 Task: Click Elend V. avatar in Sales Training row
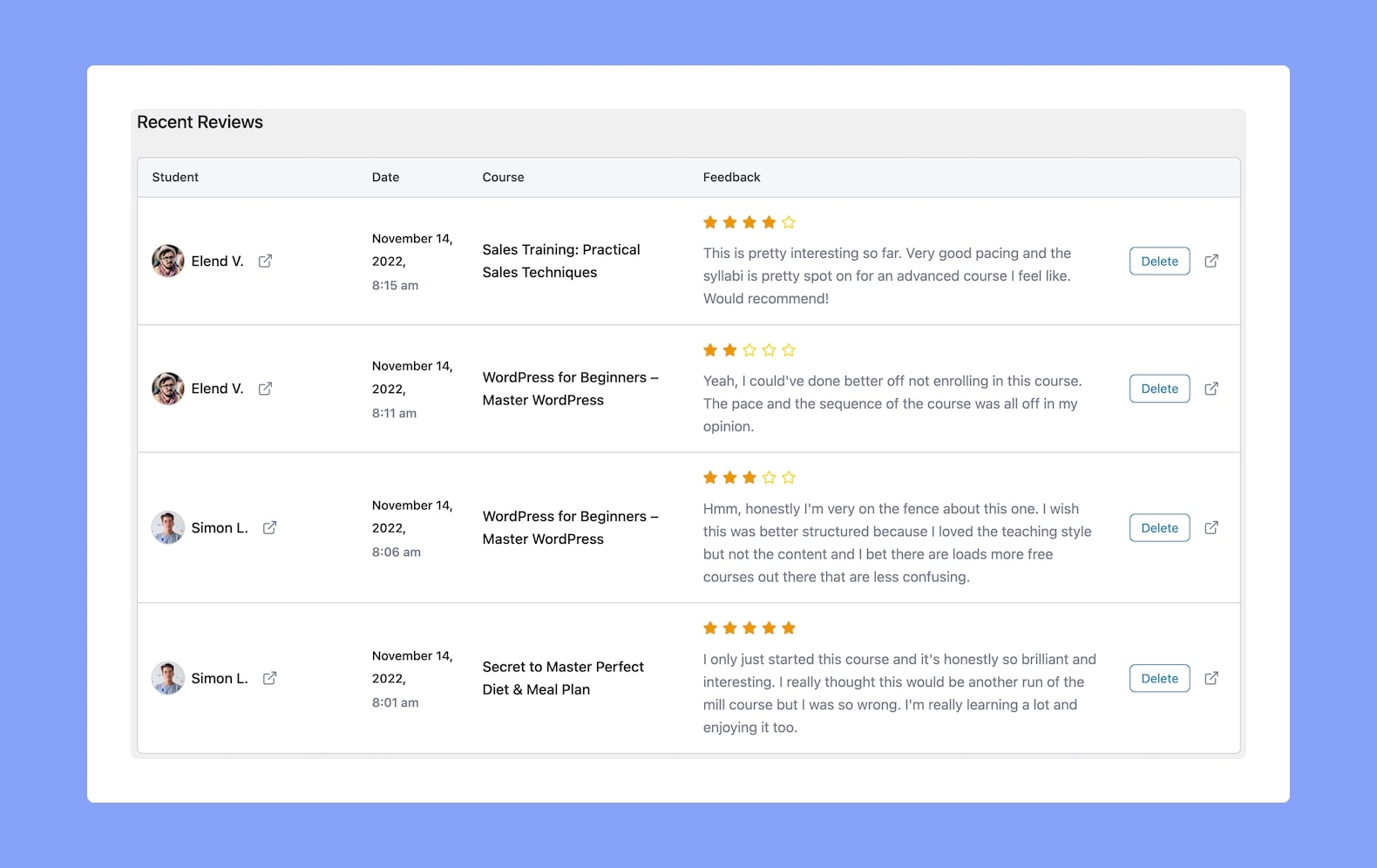click(x=168, y=261)
